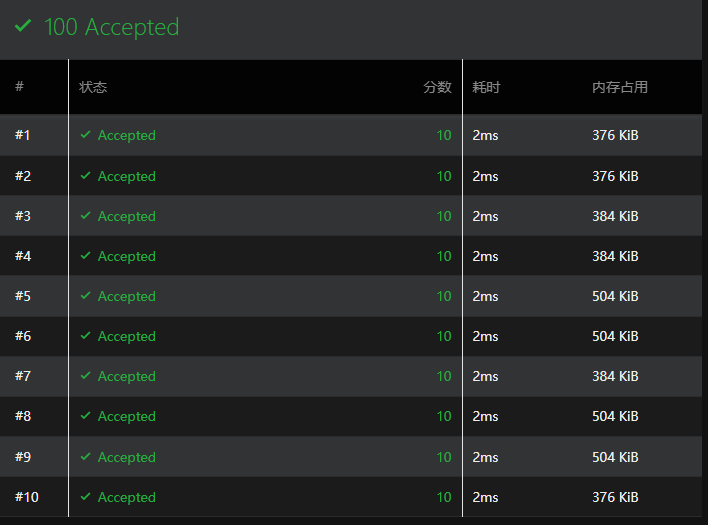Click the green checkmark in row #8
708x525 pixels.
(x=85, y=415)
